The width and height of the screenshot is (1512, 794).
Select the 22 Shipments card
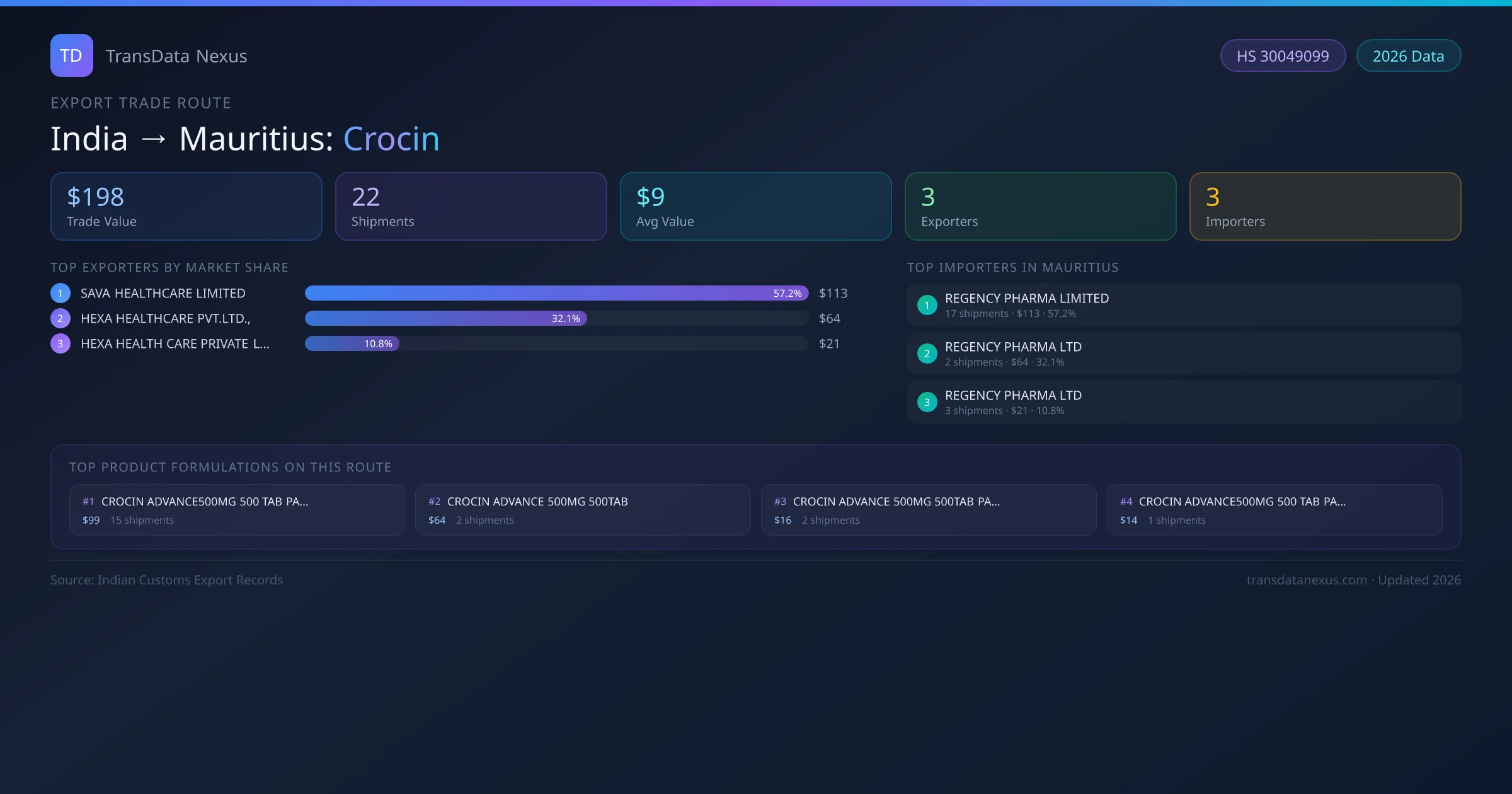tap(471, 207)
